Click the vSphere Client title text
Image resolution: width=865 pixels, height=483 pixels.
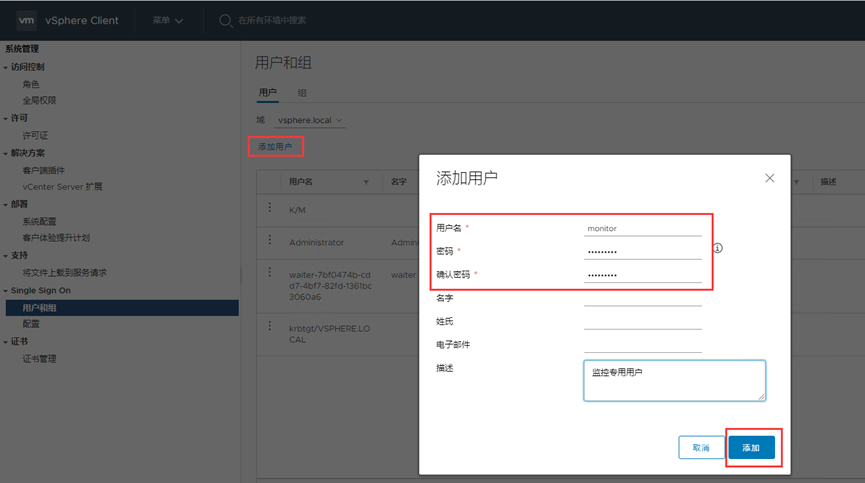pyautogui.click(x=82, y=20)
